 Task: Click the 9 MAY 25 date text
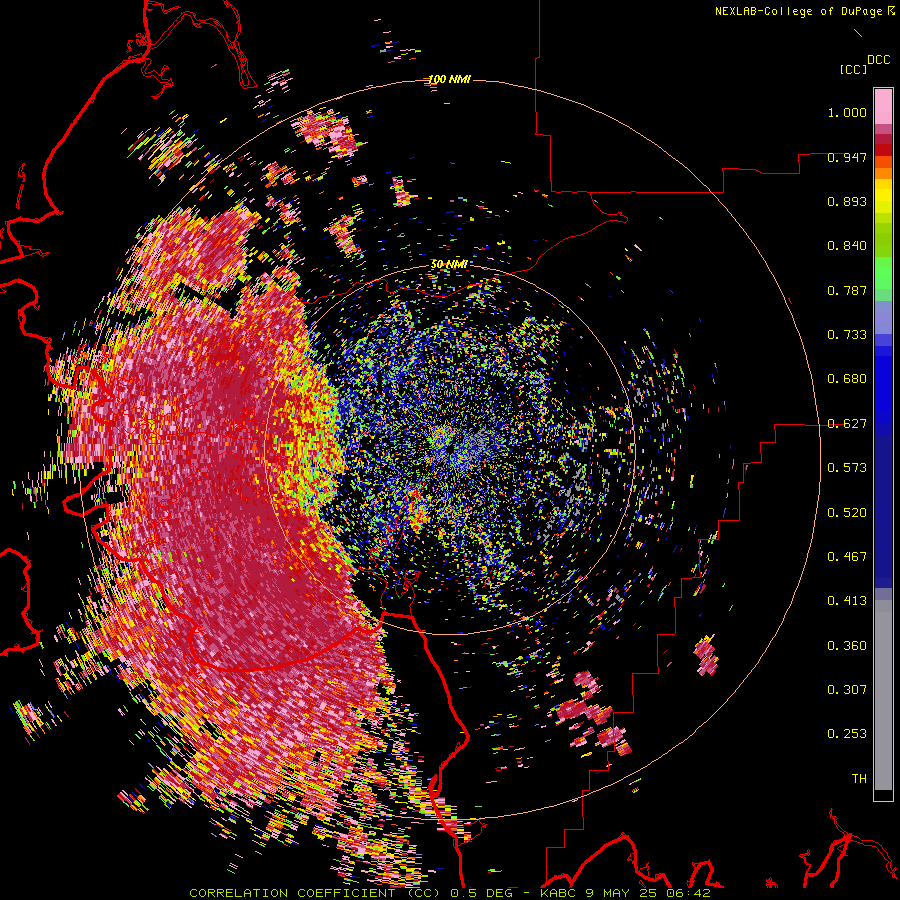(x=621, y=893)
